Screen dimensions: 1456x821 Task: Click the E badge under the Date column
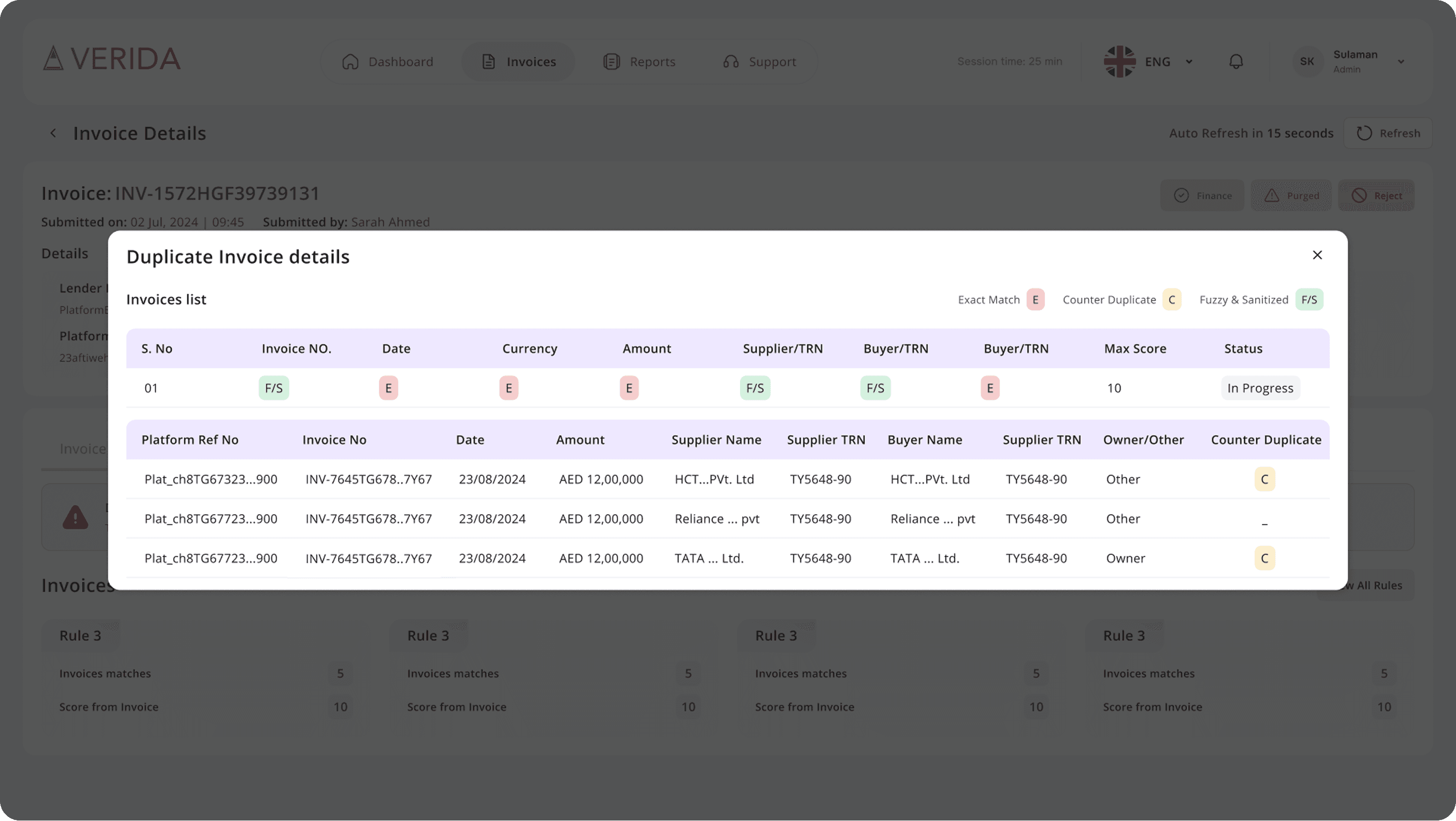[388, 389]
